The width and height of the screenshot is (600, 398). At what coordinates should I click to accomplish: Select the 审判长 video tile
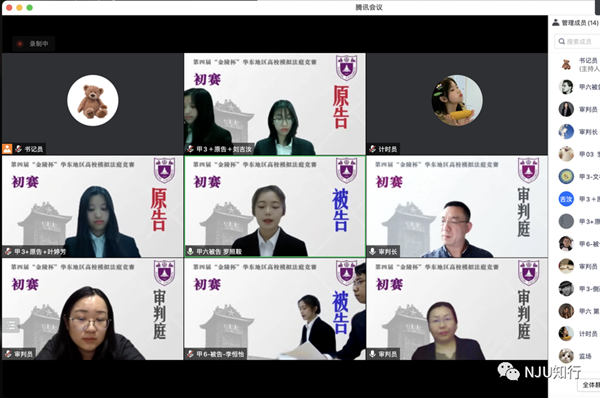click(457, 206)
